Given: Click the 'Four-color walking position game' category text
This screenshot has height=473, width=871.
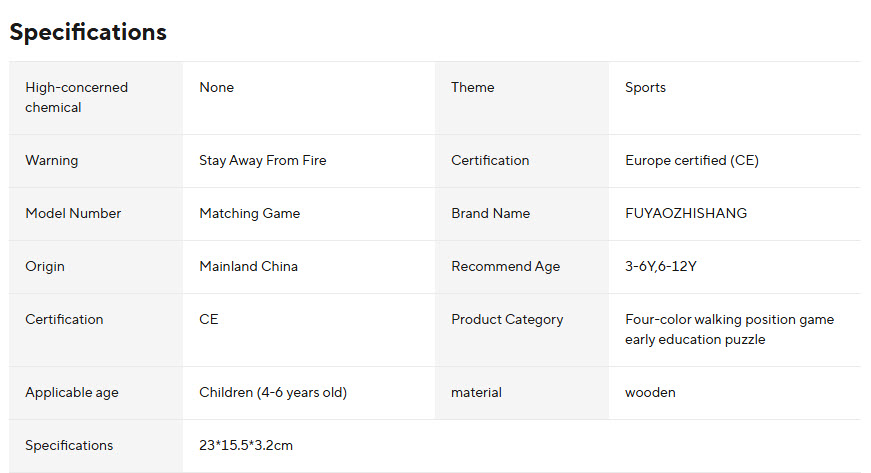Looking at the screenshot, I should click(729, 319).
